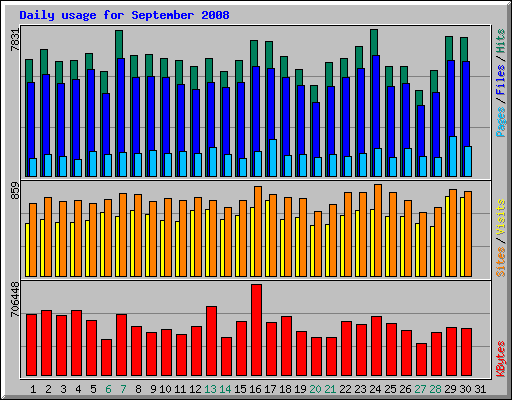This screenshot has height=400, width=512.
Task: Select day label 8 on the axis
Action: pyautogui.click(x=138, y=389)
